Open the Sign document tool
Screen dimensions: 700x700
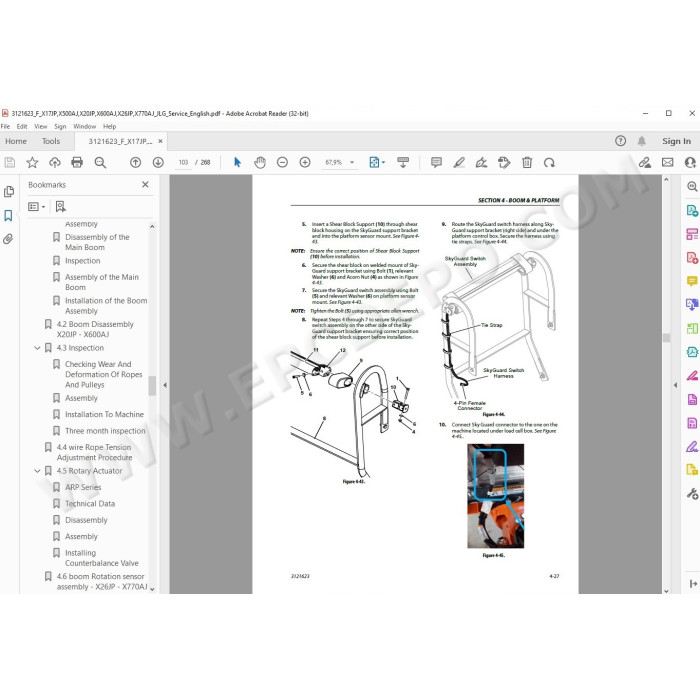[x=481, y=162]
